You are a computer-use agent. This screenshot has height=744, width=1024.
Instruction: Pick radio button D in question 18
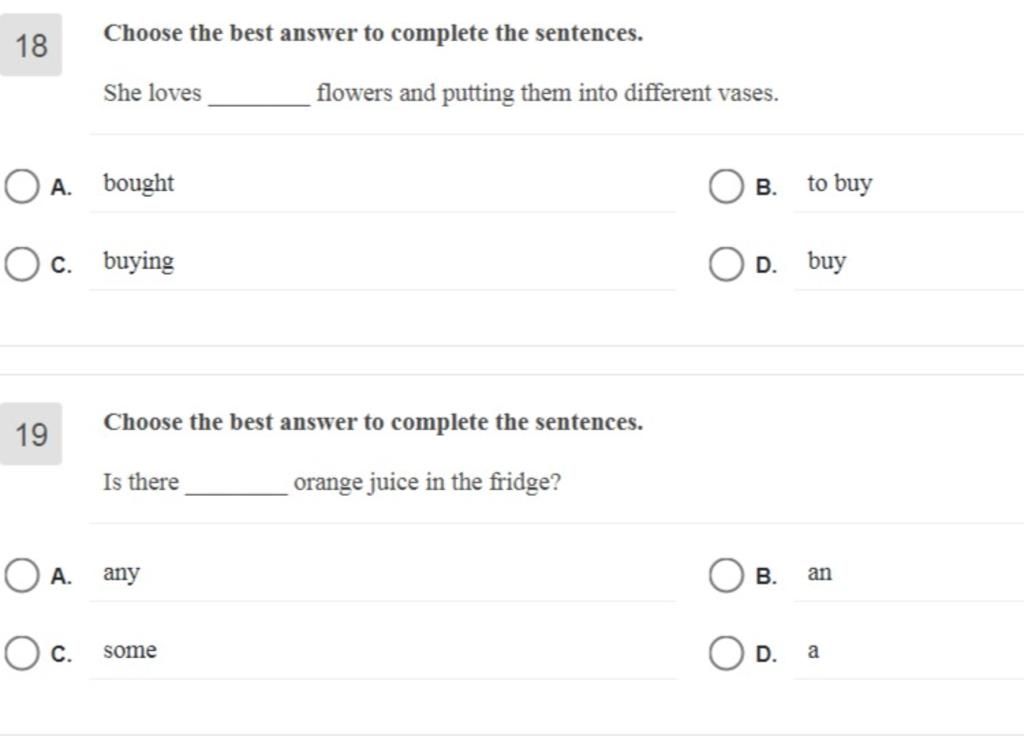pyautogui.click(x=725, y=265)
